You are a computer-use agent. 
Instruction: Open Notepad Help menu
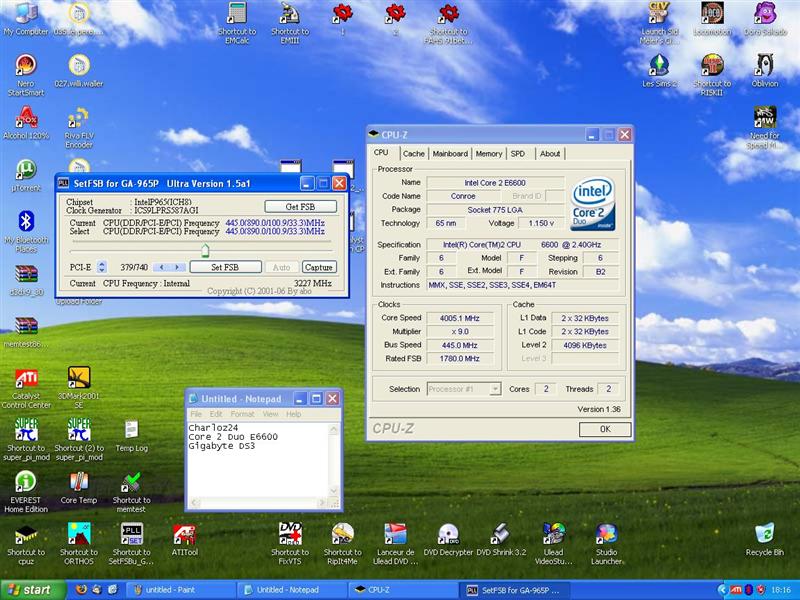(293, 414)
